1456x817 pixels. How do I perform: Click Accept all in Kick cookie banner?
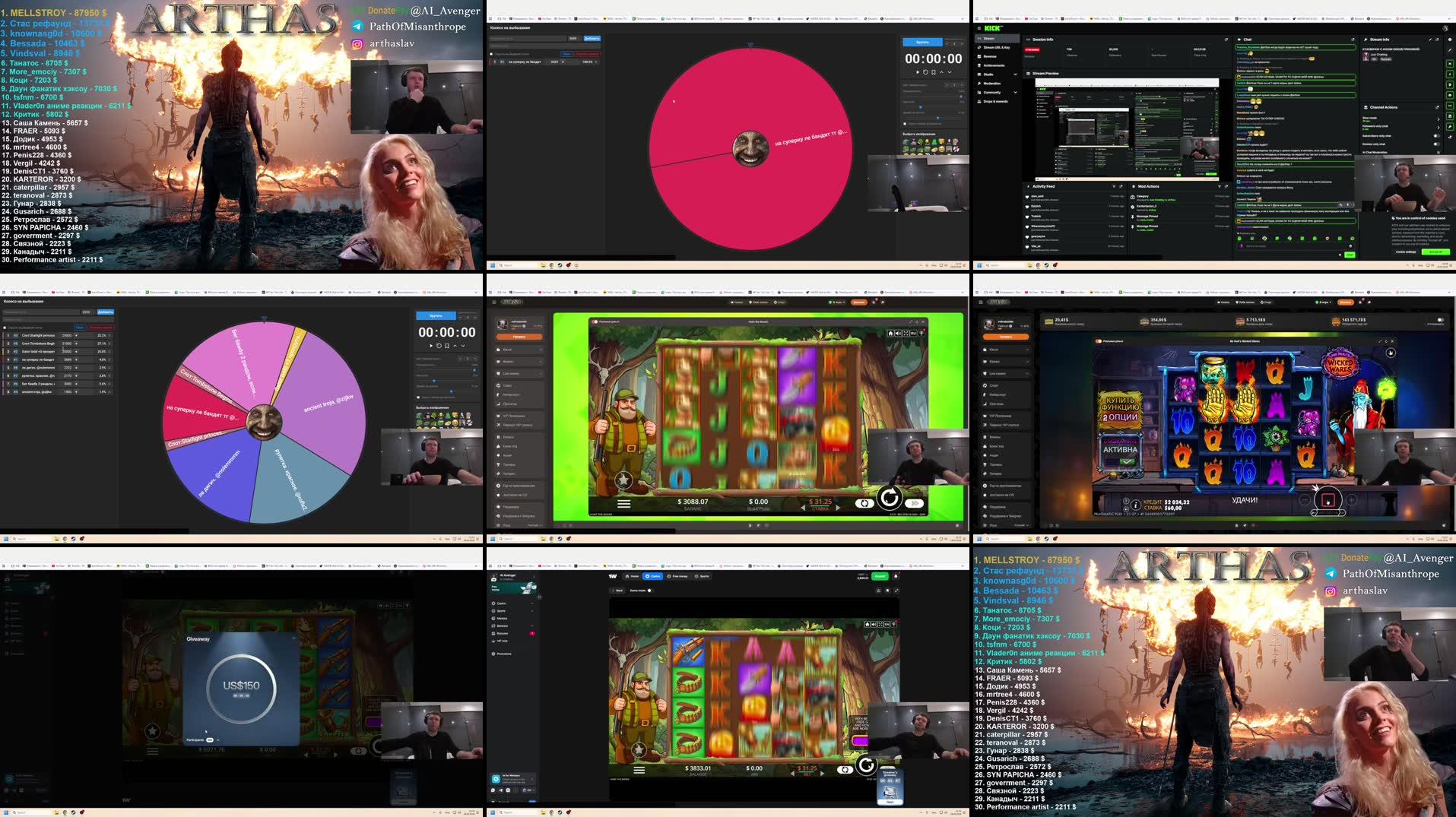[1435, 252]
